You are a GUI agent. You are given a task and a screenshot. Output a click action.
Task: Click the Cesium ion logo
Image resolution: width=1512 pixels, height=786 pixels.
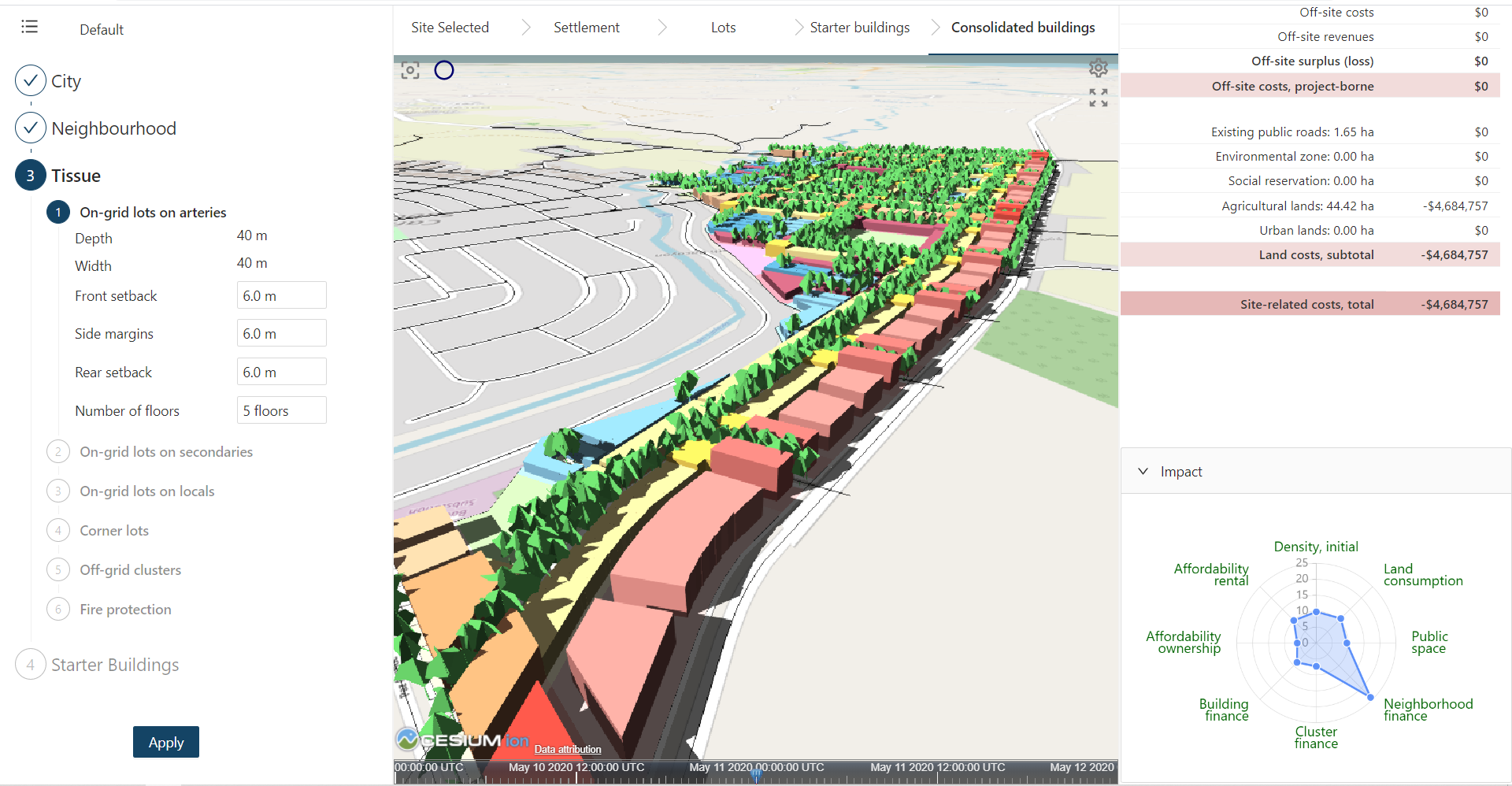[462, 740]
